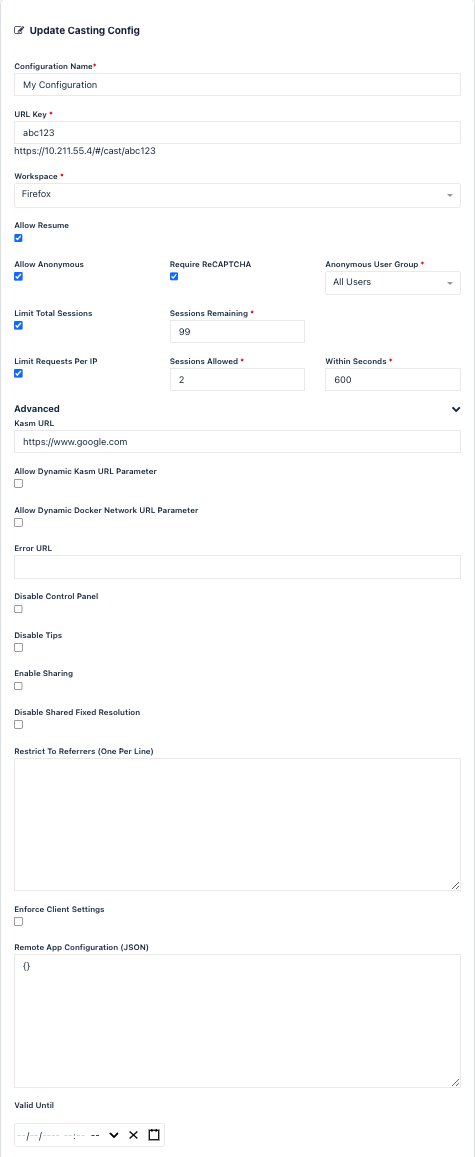The width and height of the screenshot is (475, 1157).
Task: Clear the Valid Until date with X icon
Action: tap(134, 1135)
